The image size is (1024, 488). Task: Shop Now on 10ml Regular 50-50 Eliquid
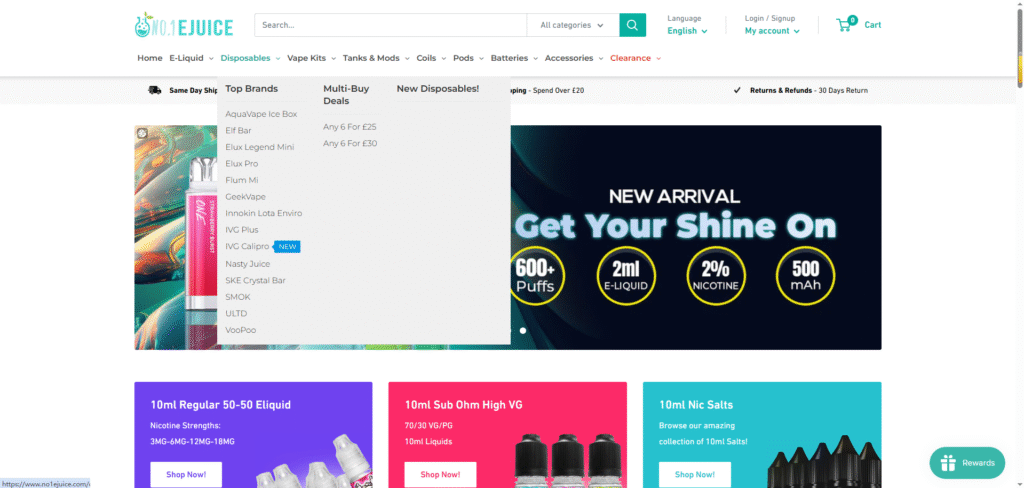(186, 474)
